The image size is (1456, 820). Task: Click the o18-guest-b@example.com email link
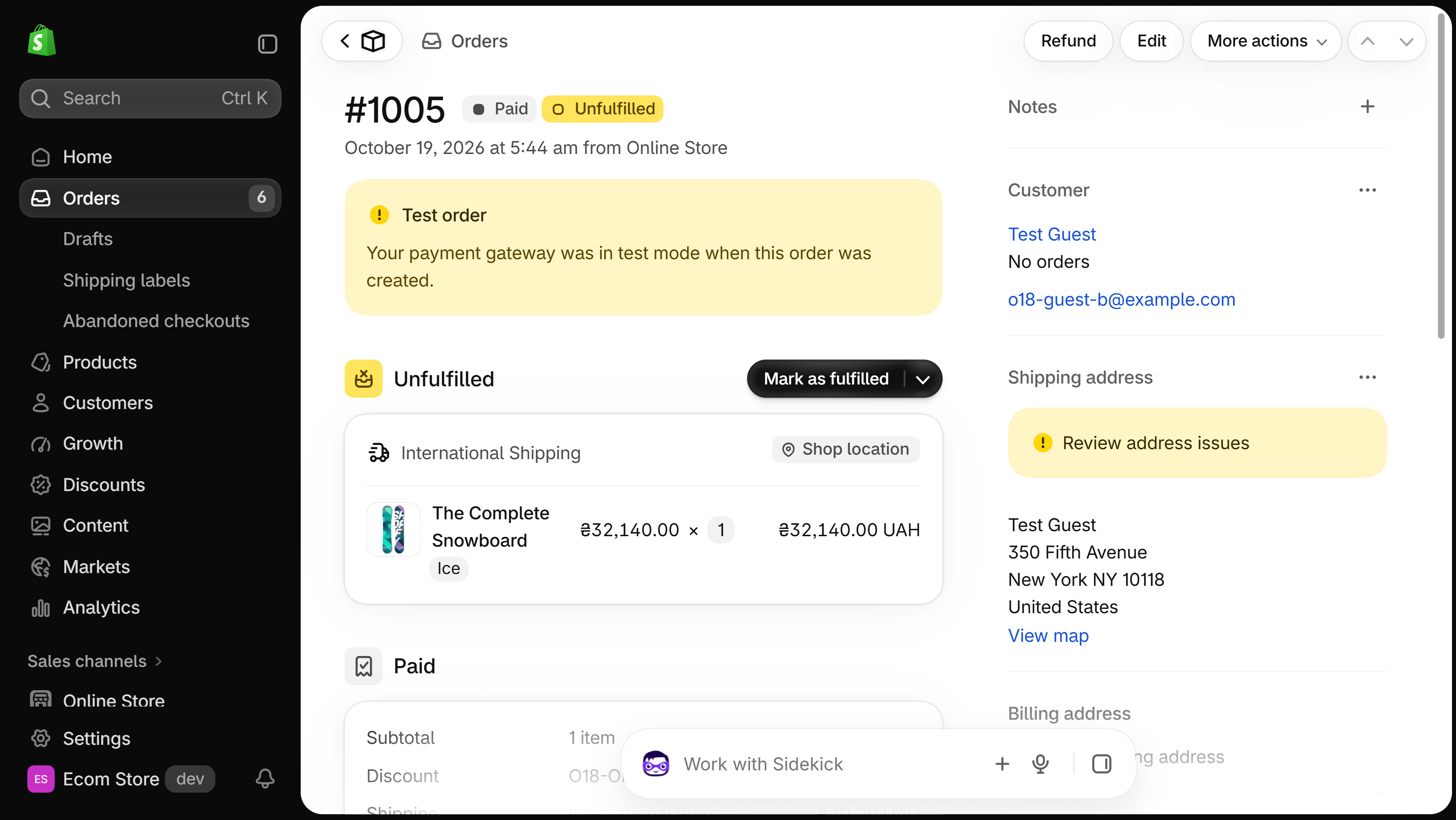(1122, 299)
